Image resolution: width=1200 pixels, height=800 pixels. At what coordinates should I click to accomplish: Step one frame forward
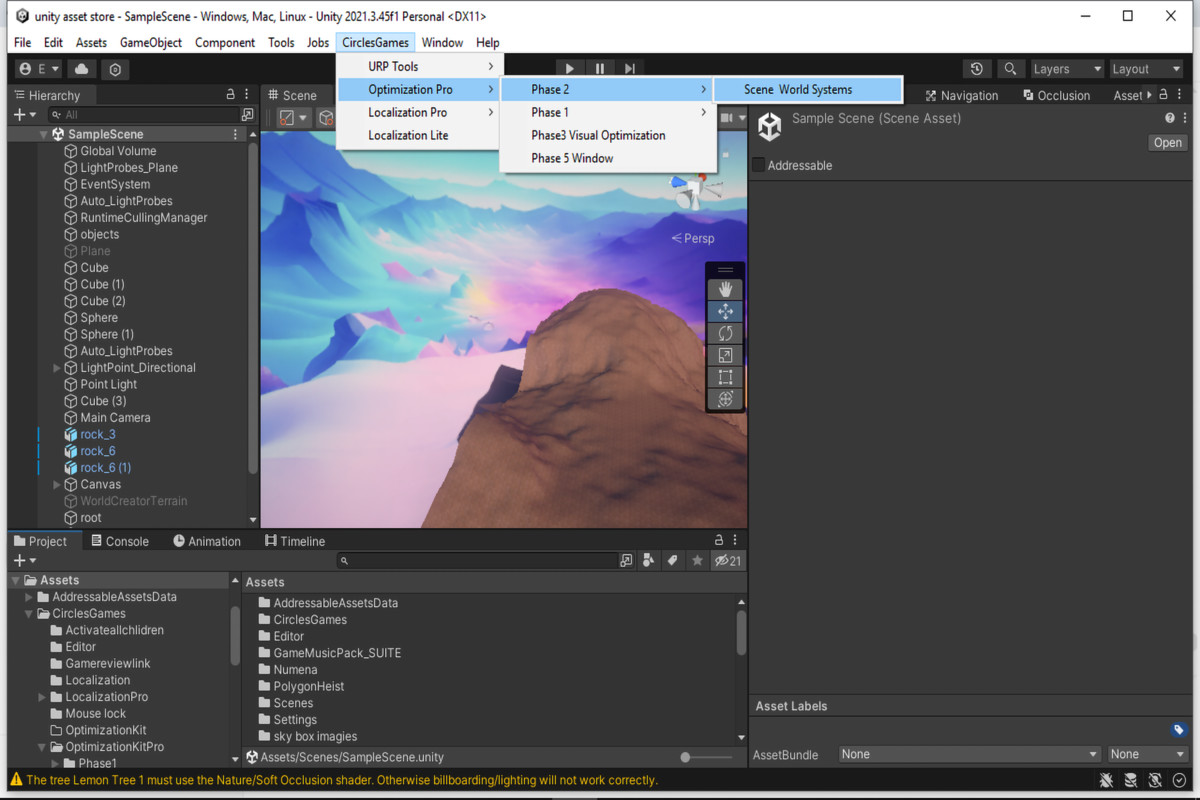(x=629, y=69)
